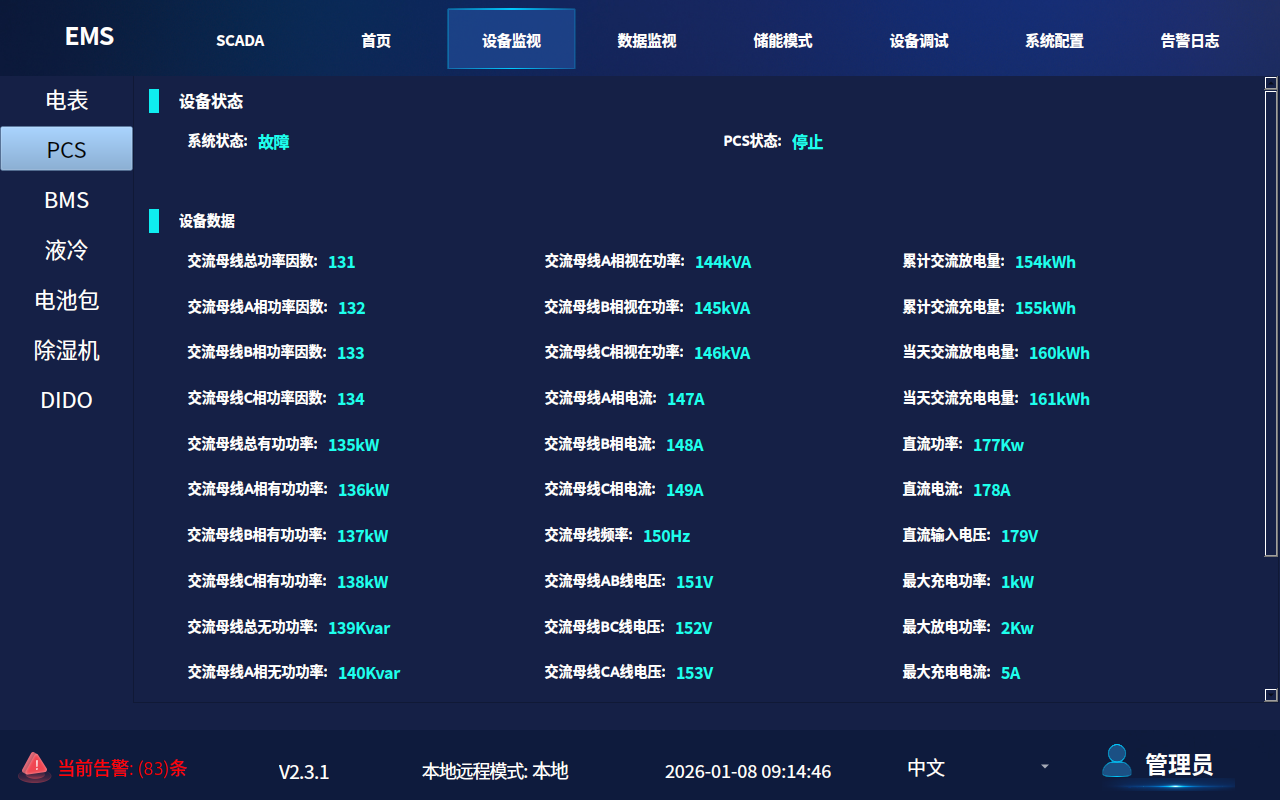The width and height of the screenshot is (1280, 800).
Task: Open the 数据监视 tab
Action: tap(647, 41)
